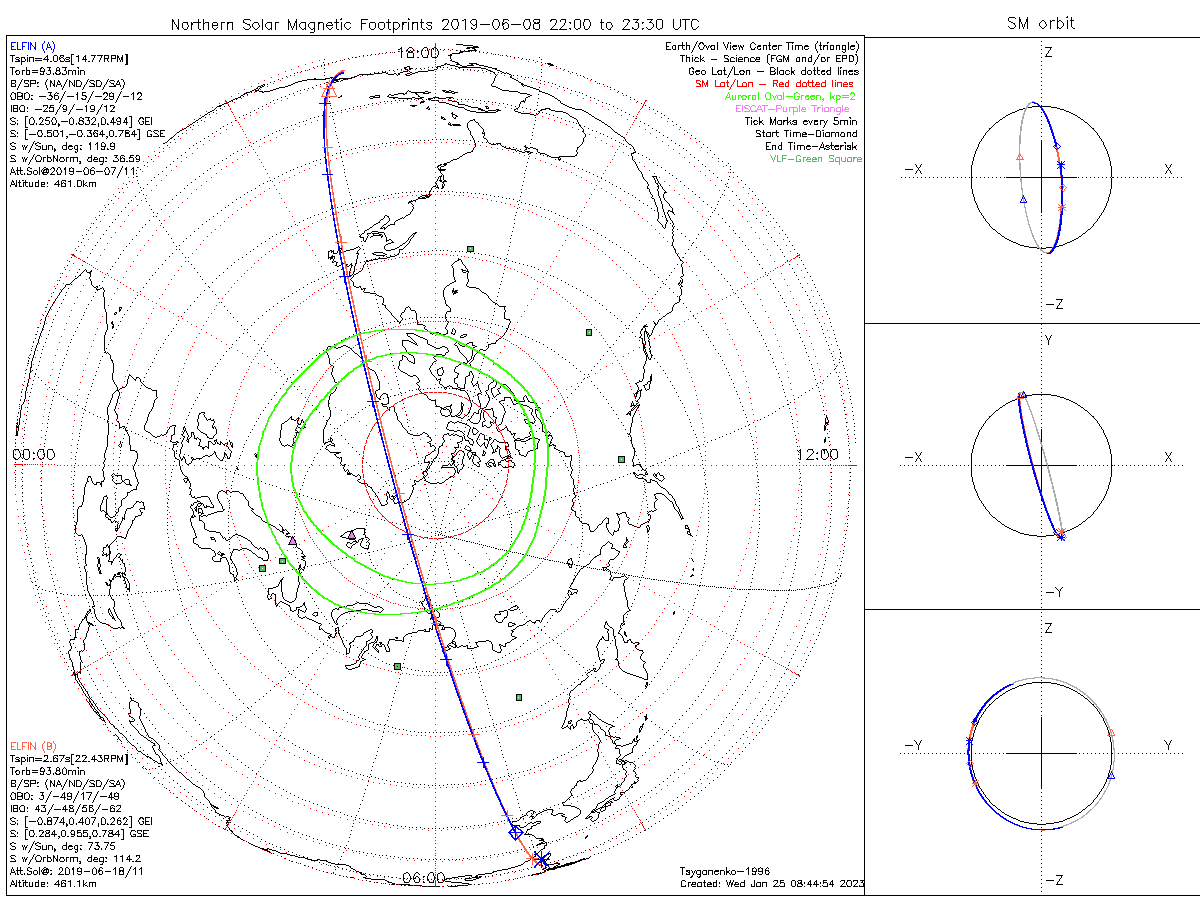Select the 06:00 local time label
The width and height of the screenshot is (1200, 900).
click(x=424, y=878)
